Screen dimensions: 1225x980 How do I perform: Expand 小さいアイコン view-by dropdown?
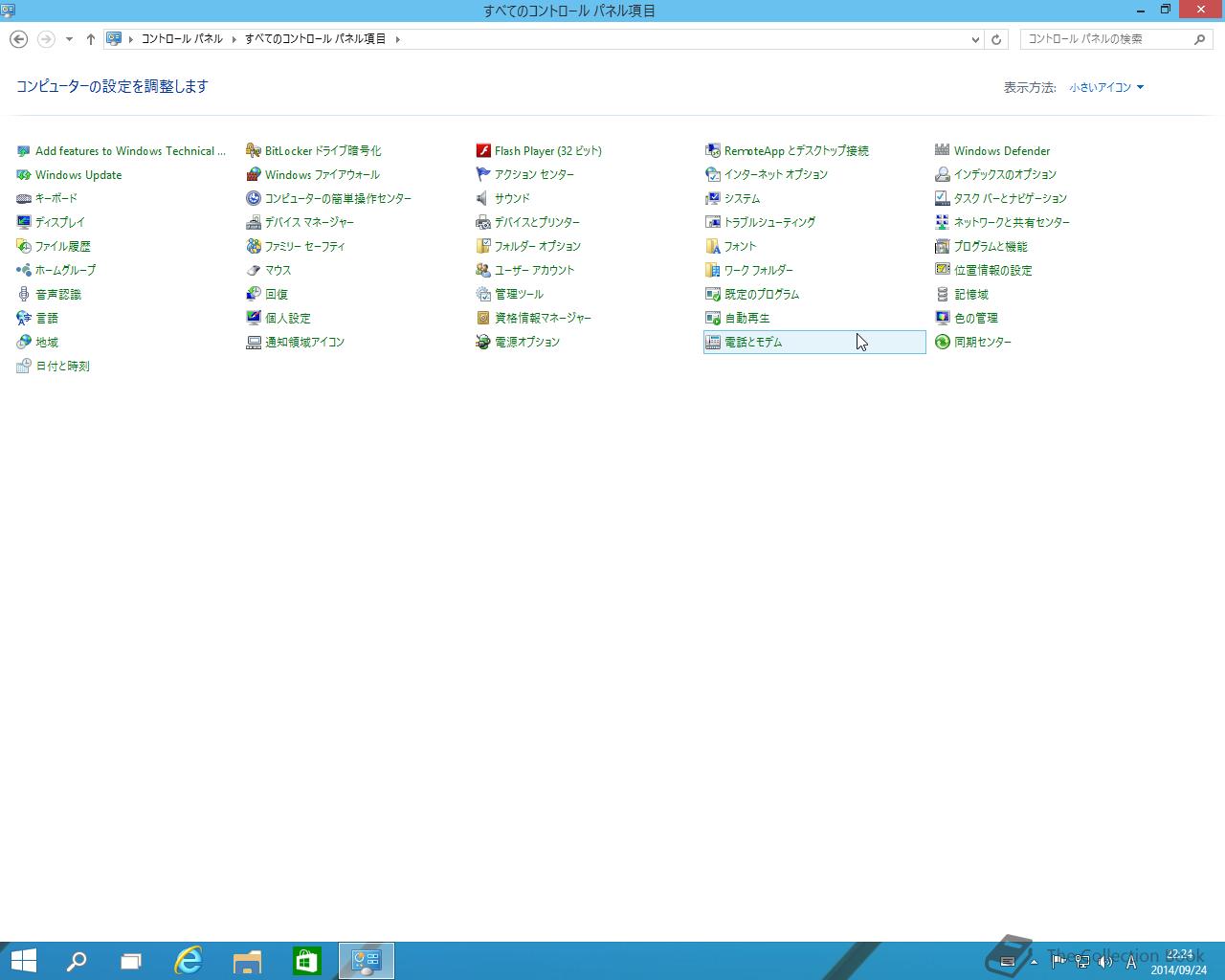point(1106,87)
